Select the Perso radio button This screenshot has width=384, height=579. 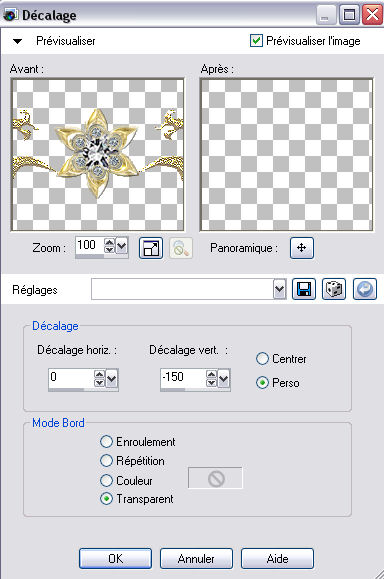pyautogui.click(x=262, y=383)
